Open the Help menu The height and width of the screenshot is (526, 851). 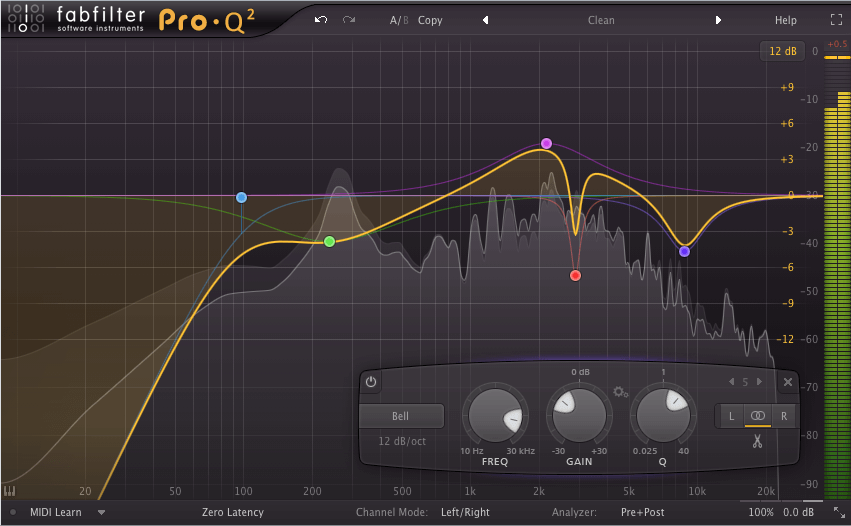pos(785,20)
